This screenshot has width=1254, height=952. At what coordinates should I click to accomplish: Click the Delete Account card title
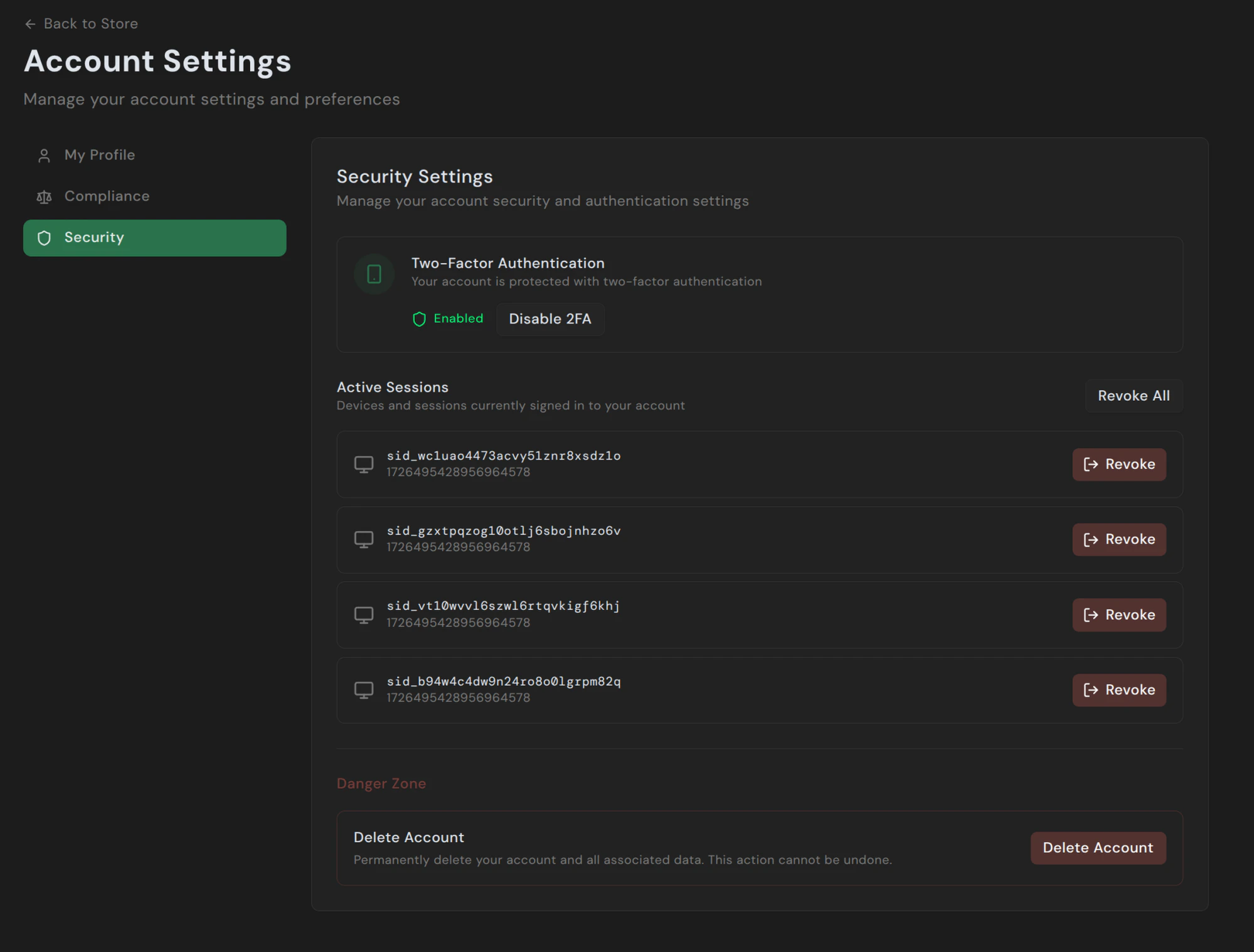409,838
